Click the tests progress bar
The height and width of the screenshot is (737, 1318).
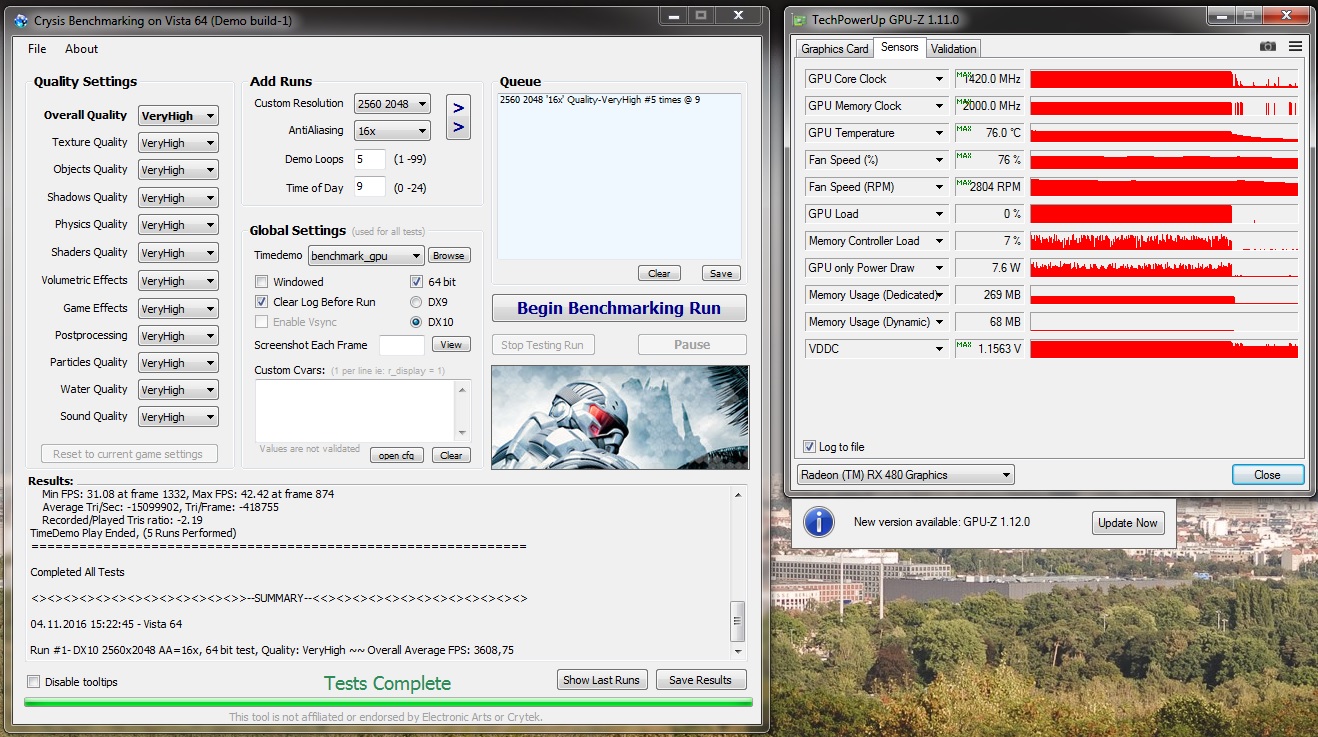388,703
